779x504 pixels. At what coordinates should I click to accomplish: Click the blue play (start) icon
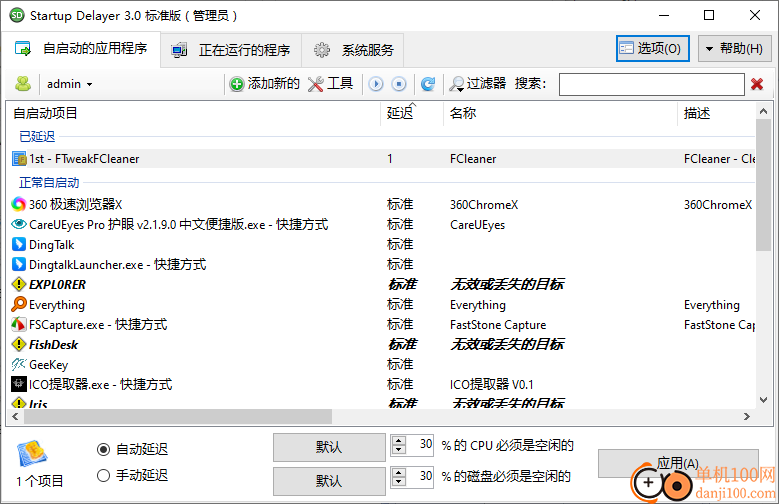point(376,84)
